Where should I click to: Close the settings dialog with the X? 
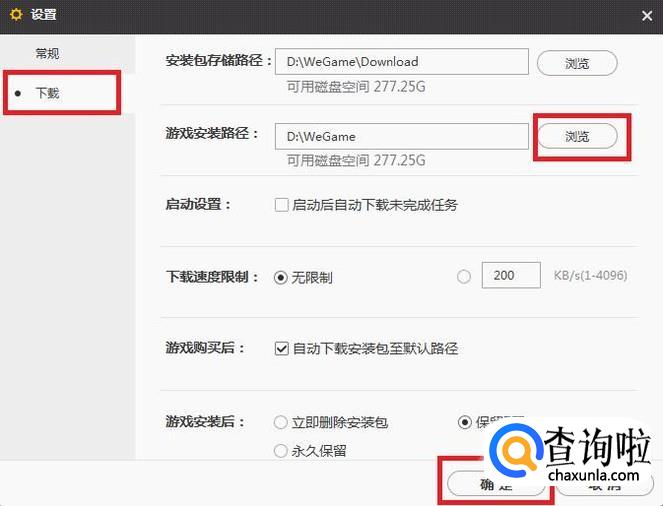[647, 16]
